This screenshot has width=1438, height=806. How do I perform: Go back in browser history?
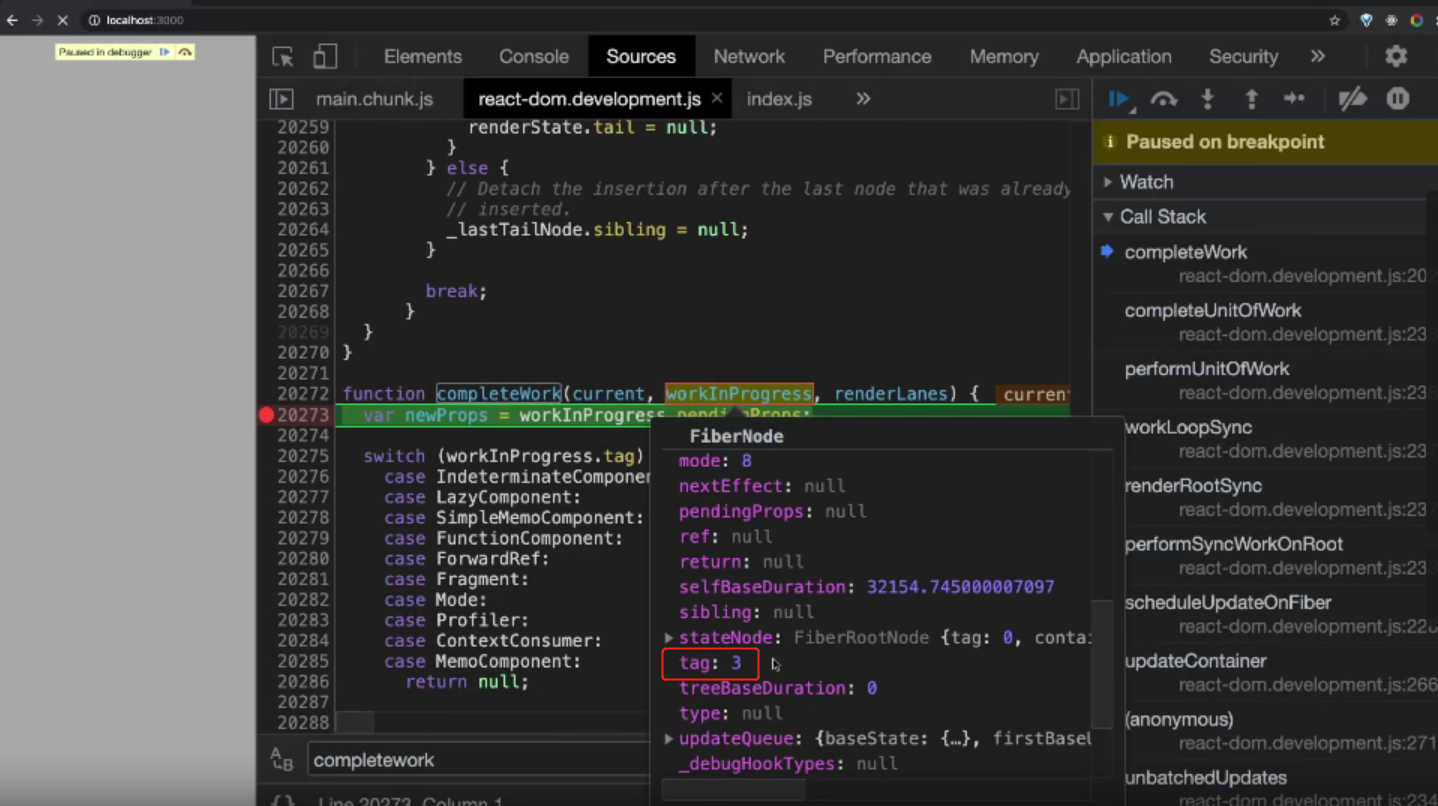click(12, 20)
